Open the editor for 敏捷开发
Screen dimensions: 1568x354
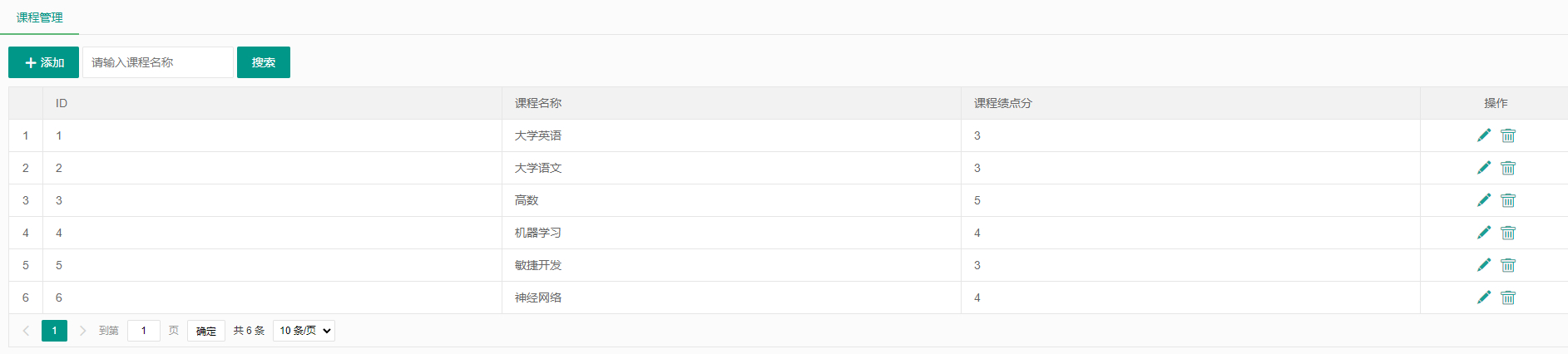pos(1483,265)
